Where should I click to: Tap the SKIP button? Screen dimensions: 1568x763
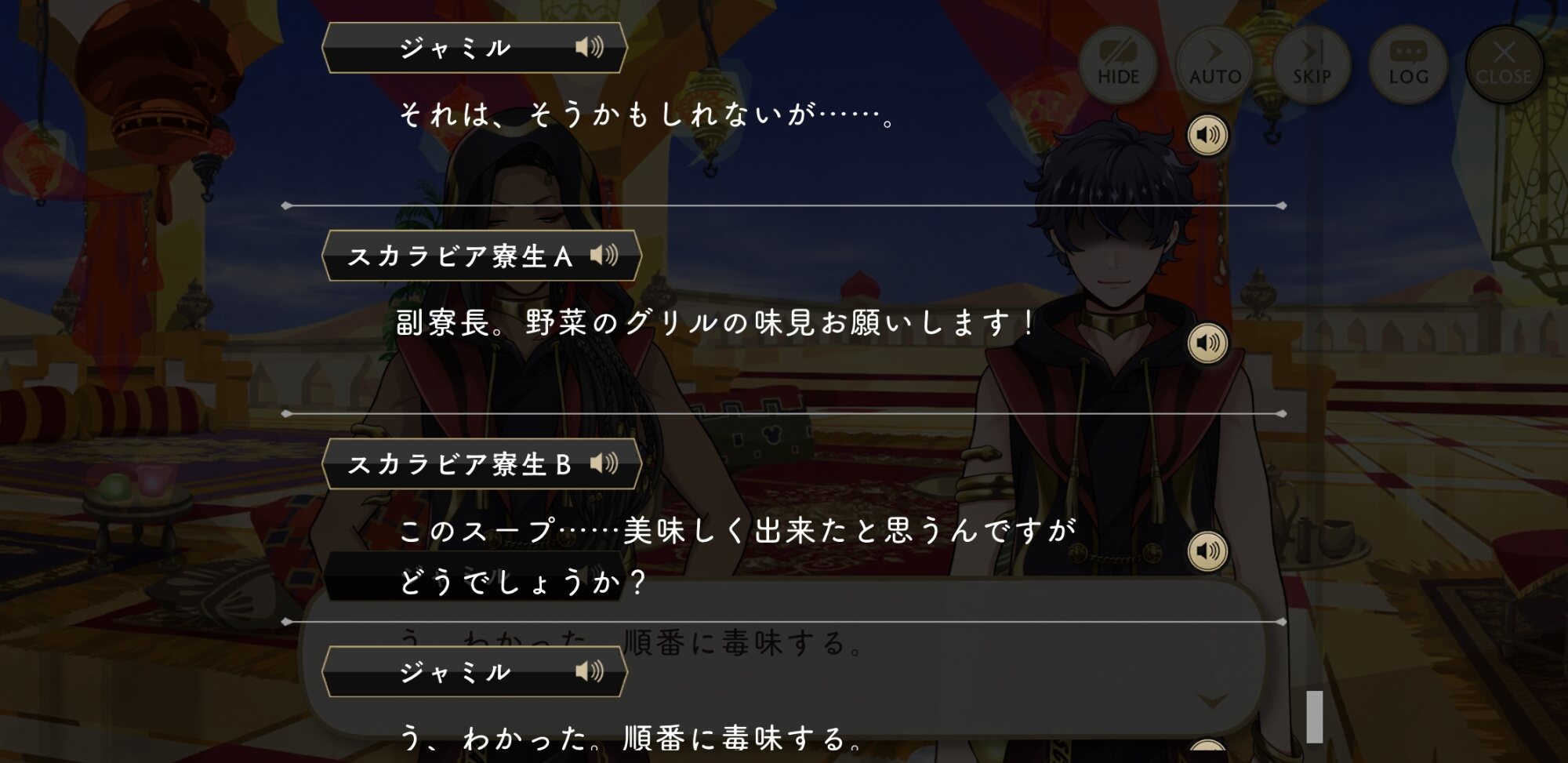tap(1312, 64)
